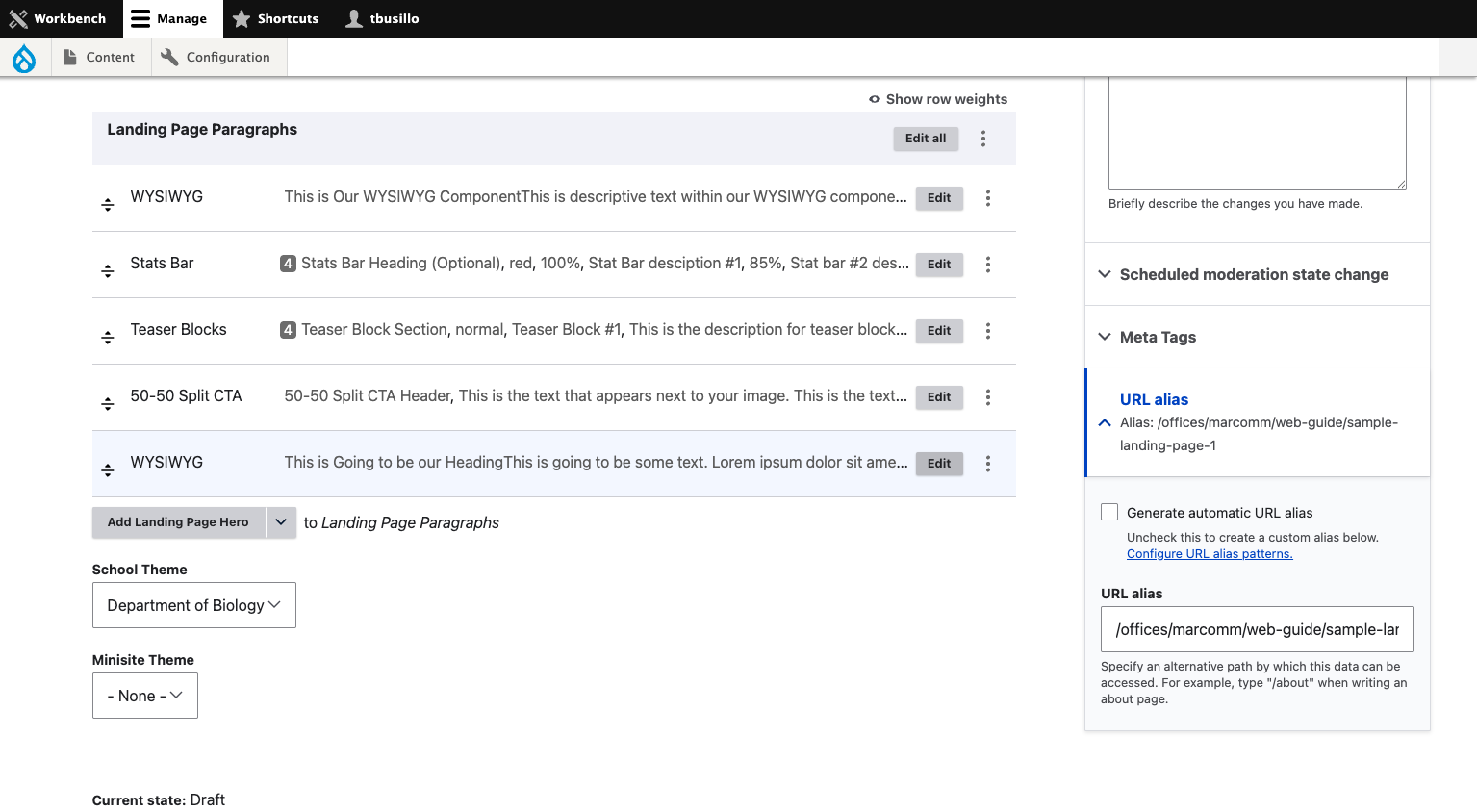Open the School Theme dropdown

click(x=194, y=605)
